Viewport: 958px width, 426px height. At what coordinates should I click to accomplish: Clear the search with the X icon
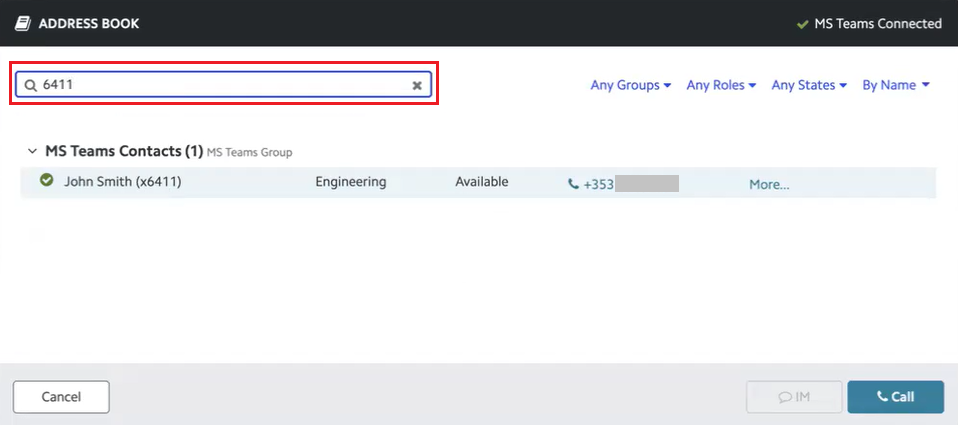pyautogui.click(x=417, y=86)
